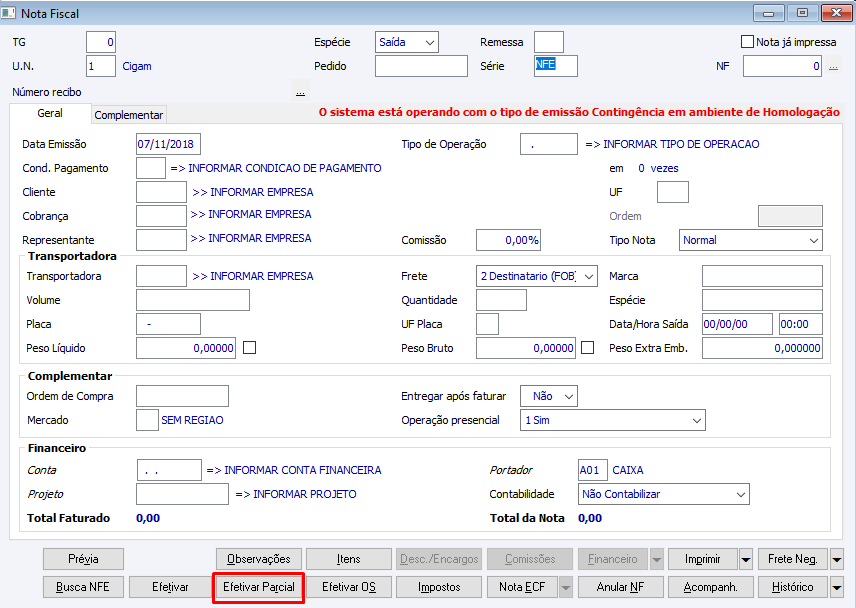Viewport: 856px width, 608px height.
Task: Click the Efetivar button
Action: (170, 587)
